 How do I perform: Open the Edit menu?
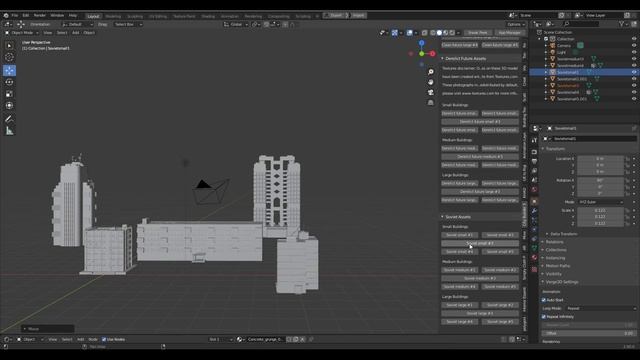click(26, 16)
